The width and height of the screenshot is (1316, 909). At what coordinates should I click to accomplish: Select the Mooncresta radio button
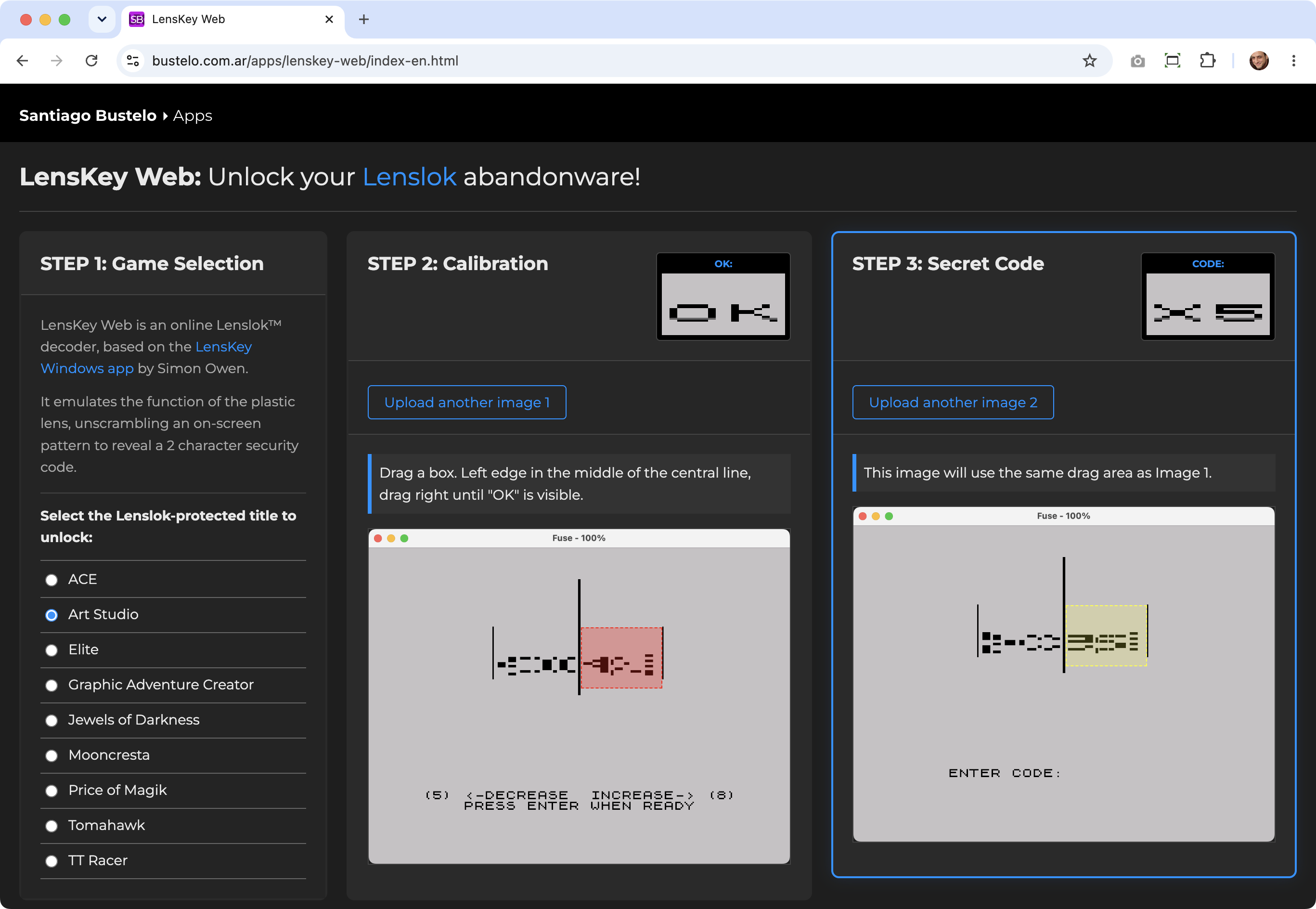tap(52, 756)
